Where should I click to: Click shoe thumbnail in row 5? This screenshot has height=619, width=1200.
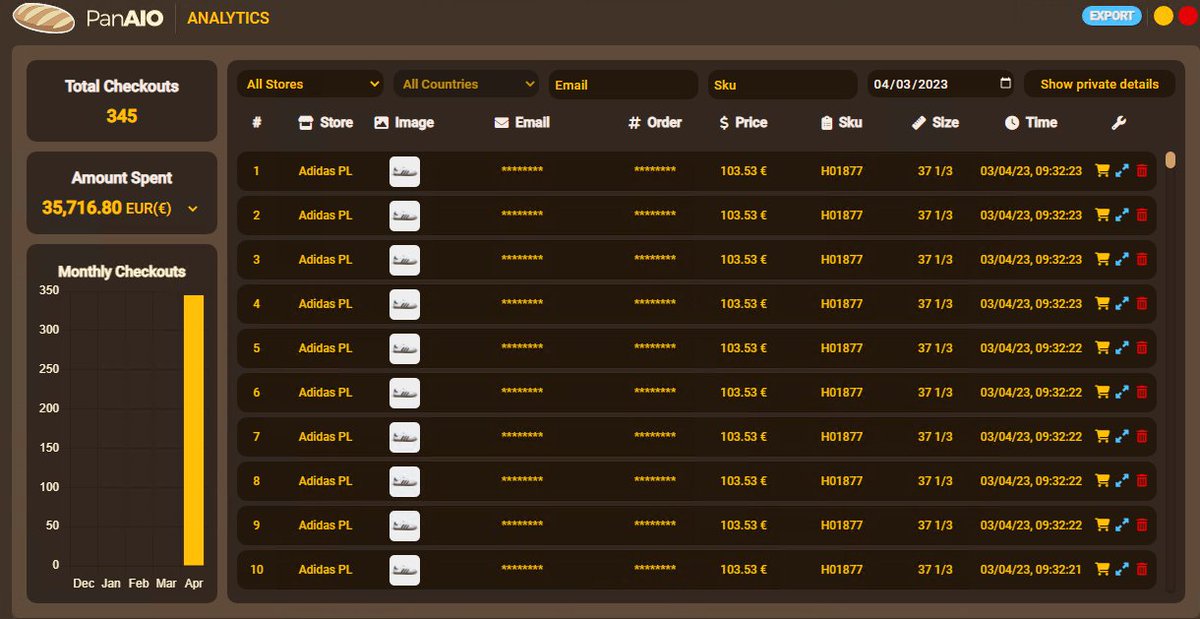tap(404, 348)
